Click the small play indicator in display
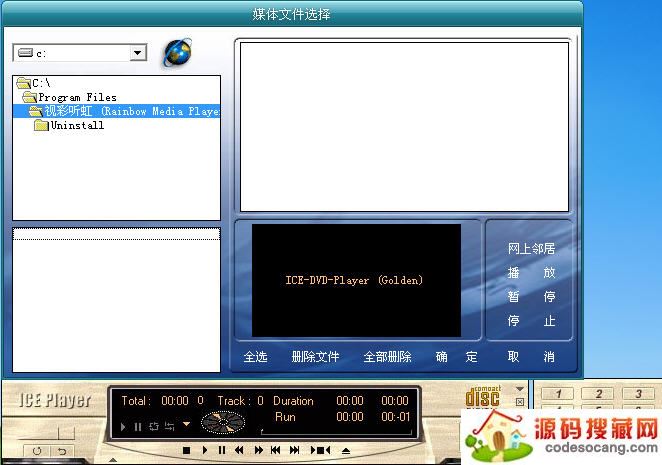662x465 pixels. [x=123, y=427]
